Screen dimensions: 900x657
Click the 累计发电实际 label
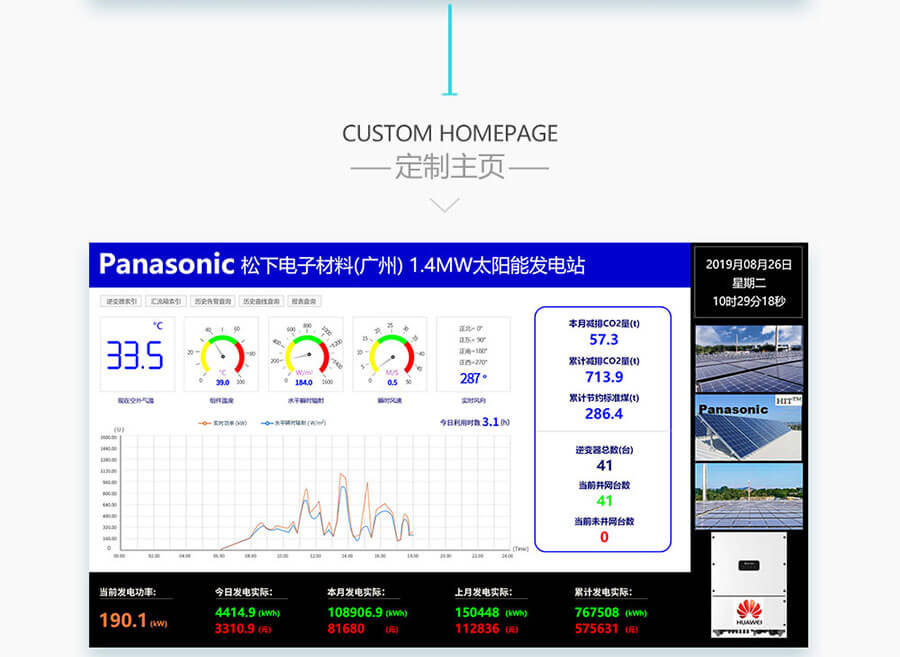pos(603,592)
